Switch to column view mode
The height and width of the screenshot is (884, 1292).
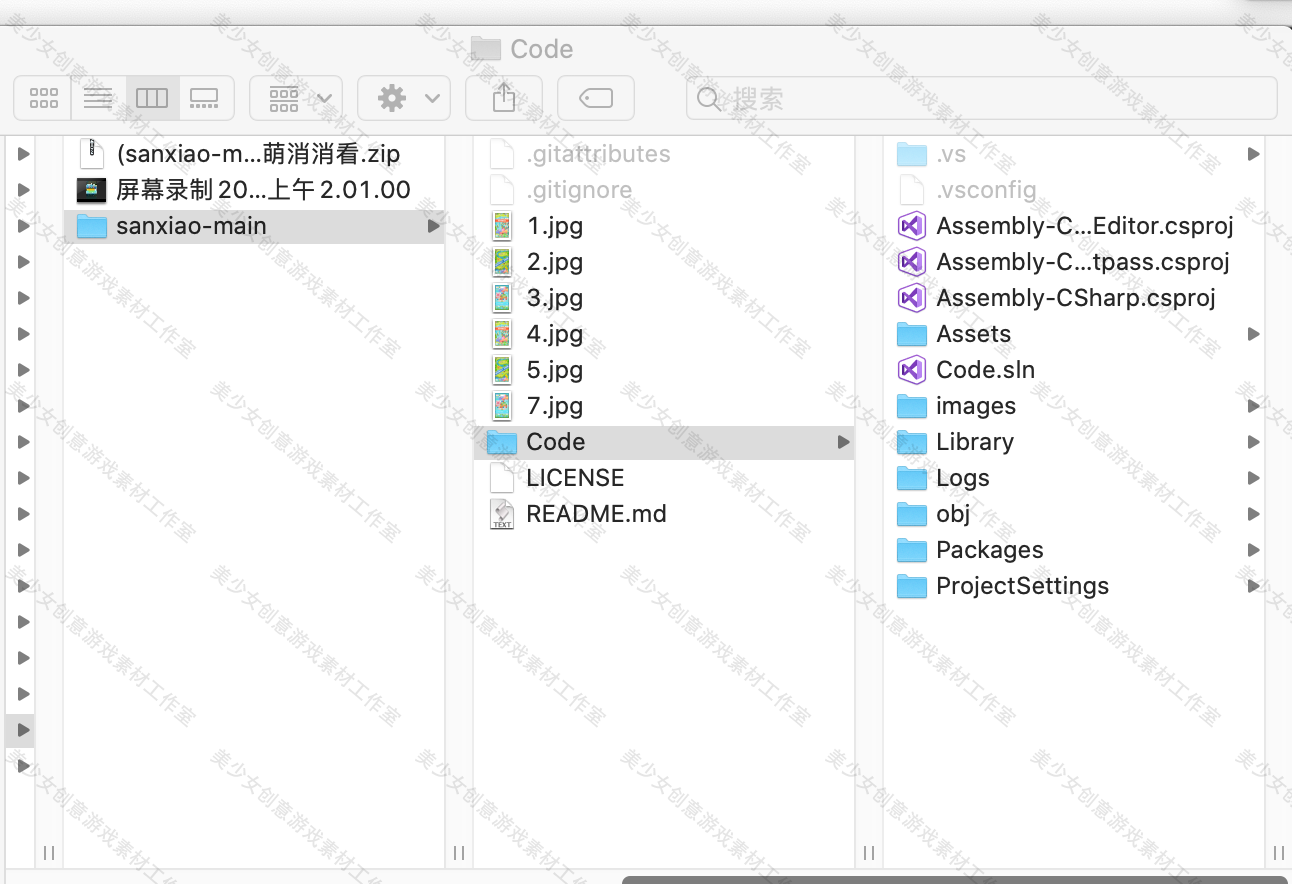point(152,98)
